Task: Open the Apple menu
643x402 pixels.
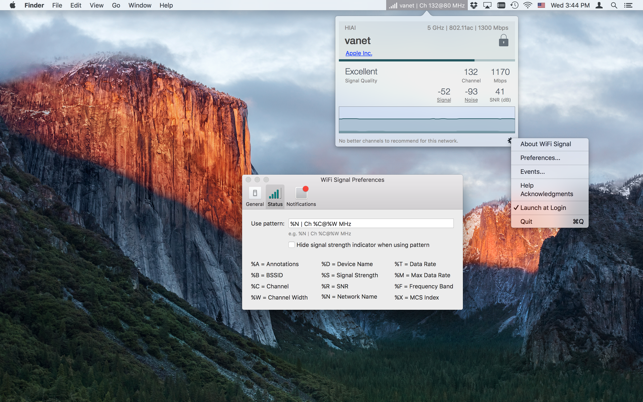Action: pos(12,5)
